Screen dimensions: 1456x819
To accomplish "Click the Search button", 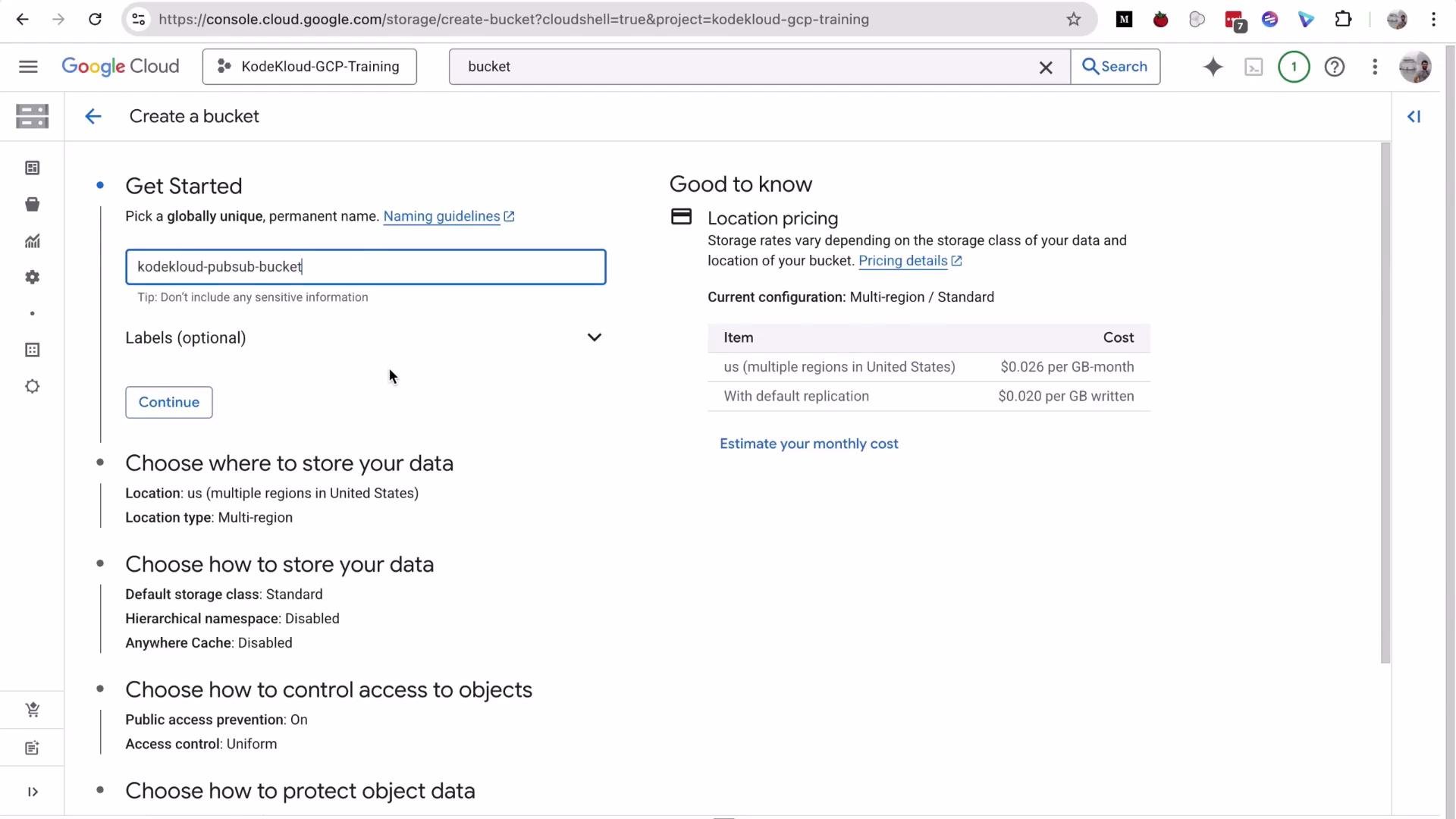I will click(1115, 67).
